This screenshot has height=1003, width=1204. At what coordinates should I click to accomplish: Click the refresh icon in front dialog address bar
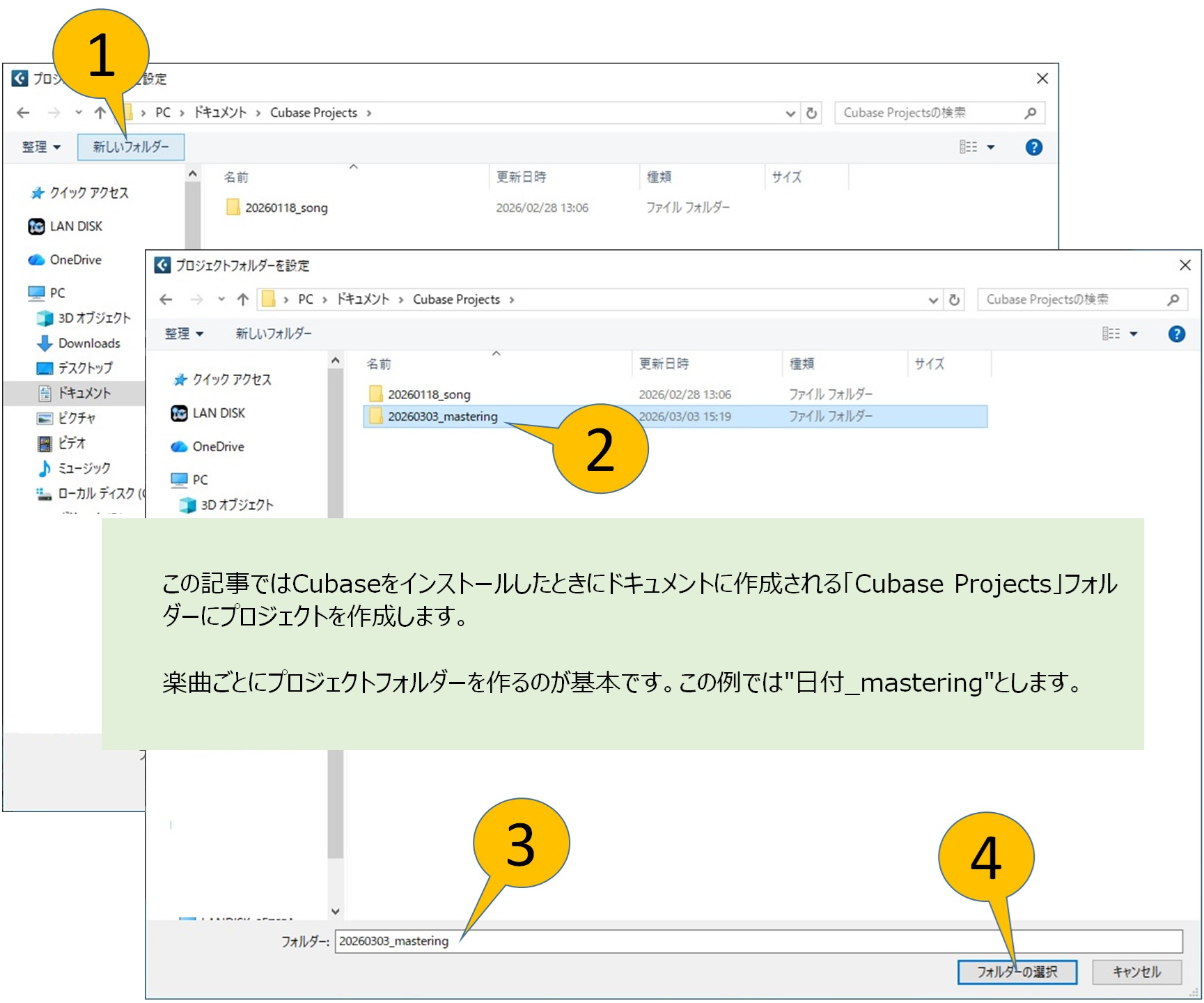(954, 300)
